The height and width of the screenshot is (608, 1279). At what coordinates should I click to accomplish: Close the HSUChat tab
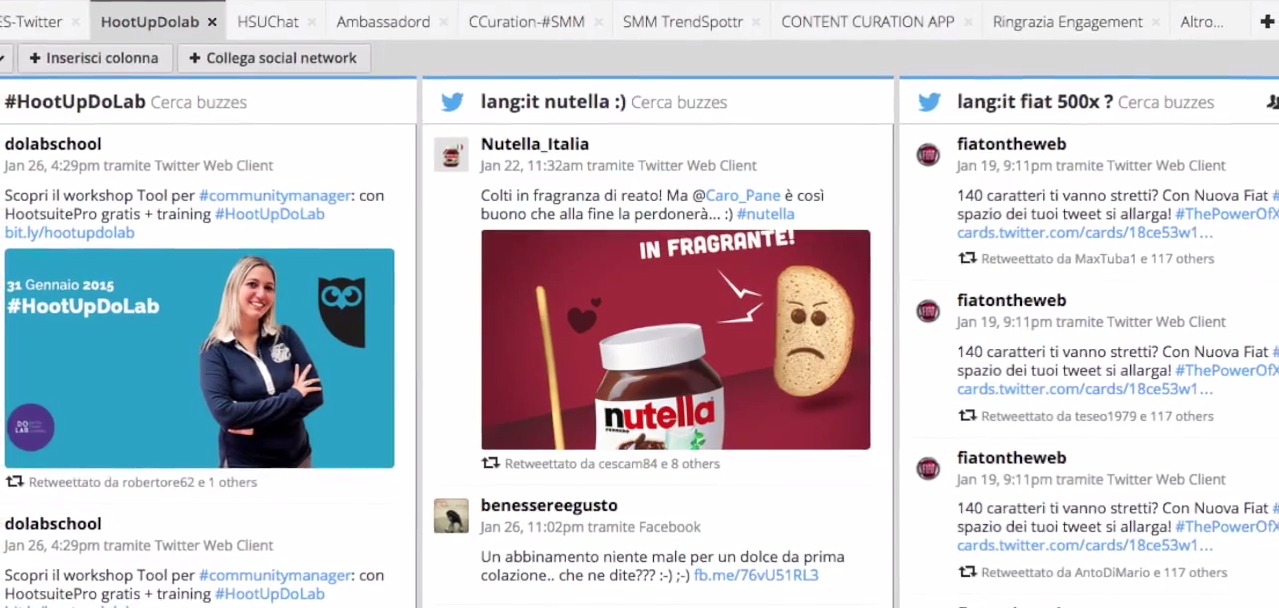point(312,22)
